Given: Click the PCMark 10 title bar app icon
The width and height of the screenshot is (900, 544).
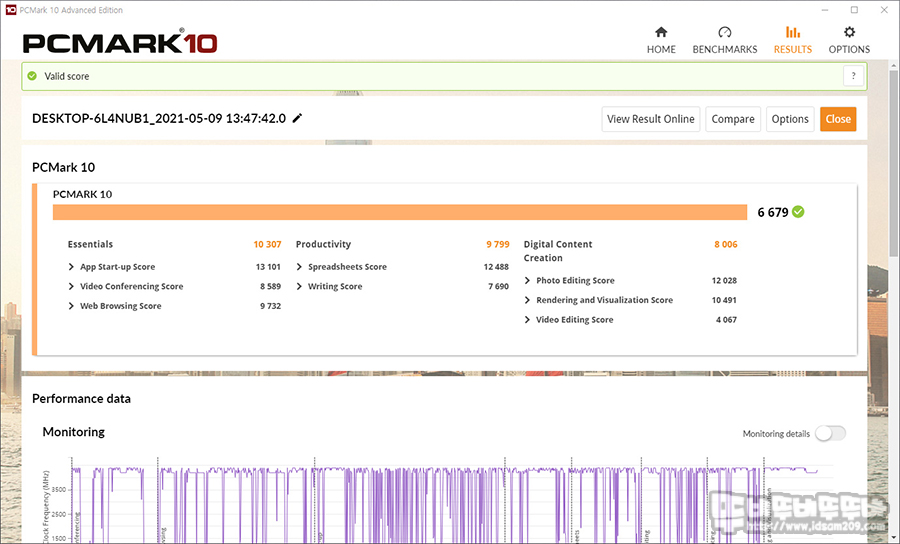Looking at the screenshot, I should click(10, 10).
